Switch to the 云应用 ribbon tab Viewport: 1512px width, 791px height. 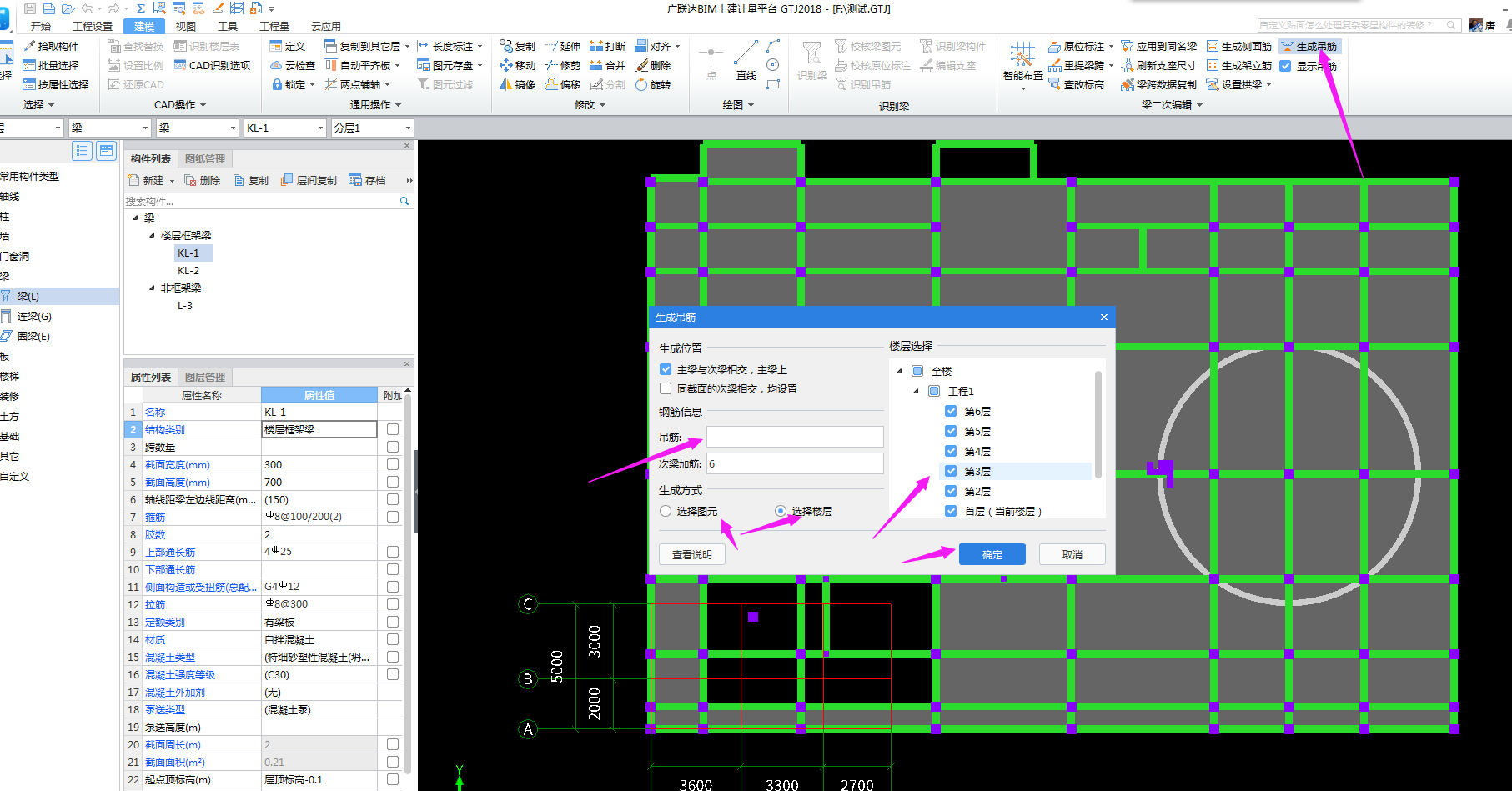pos(325,27)
